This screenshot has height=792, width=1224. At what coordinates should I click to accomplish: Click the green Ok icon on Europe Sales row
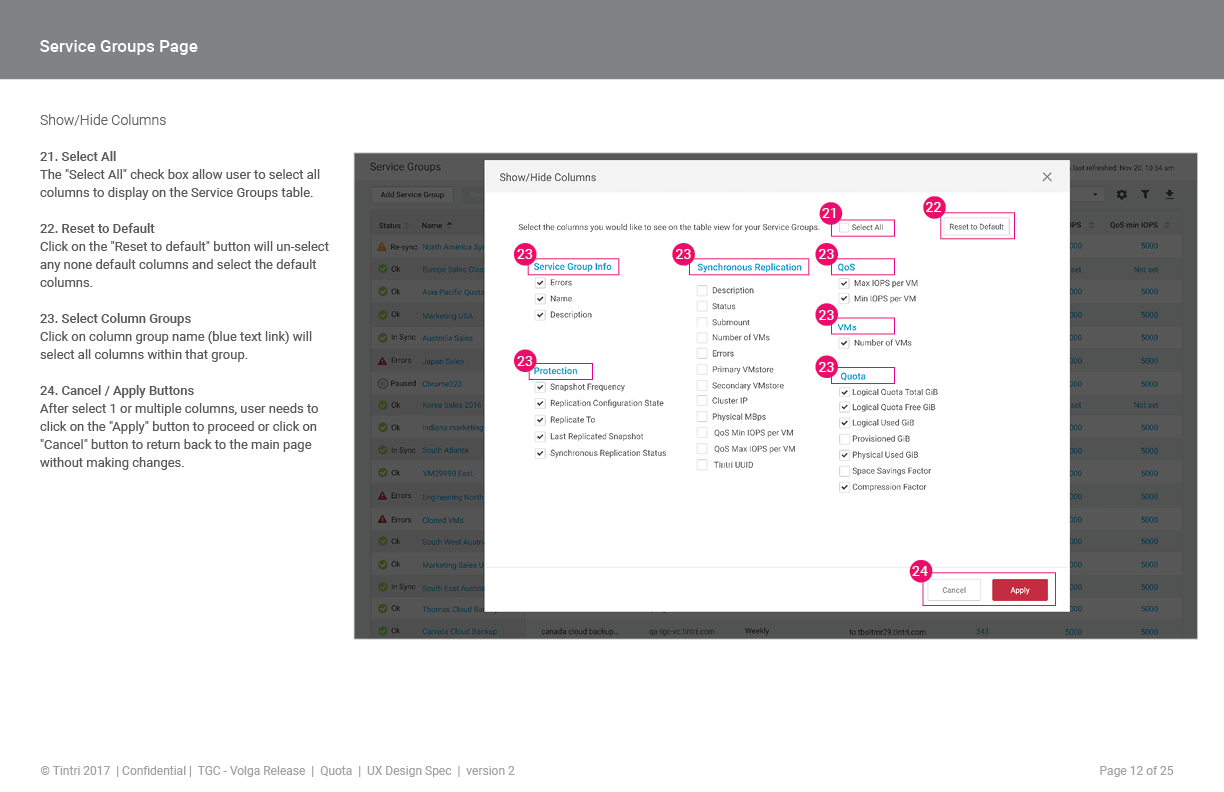(x=383, y=269)
